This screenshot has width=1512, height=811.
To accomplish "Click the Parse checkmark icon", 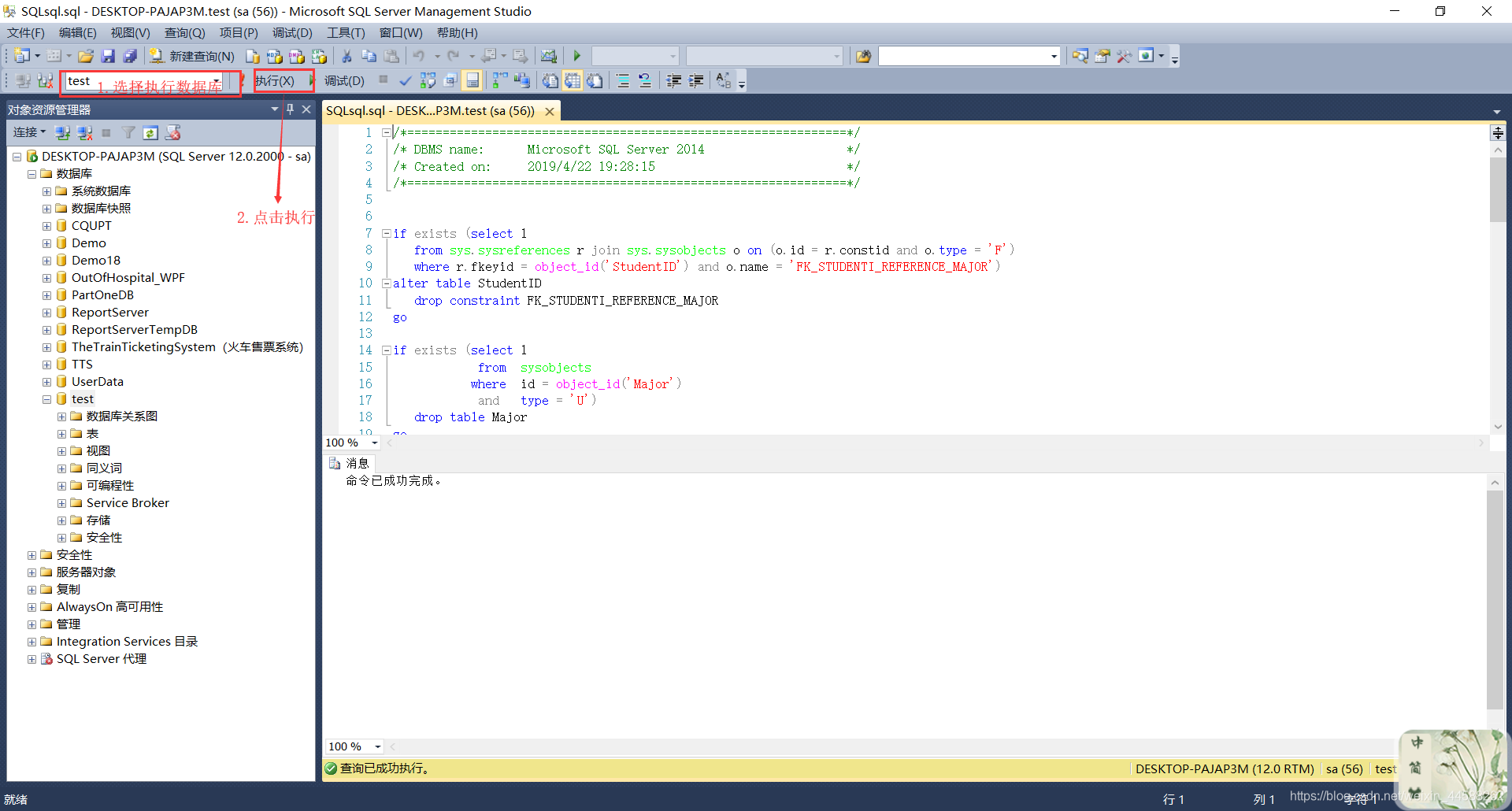I will click(405, 80).
